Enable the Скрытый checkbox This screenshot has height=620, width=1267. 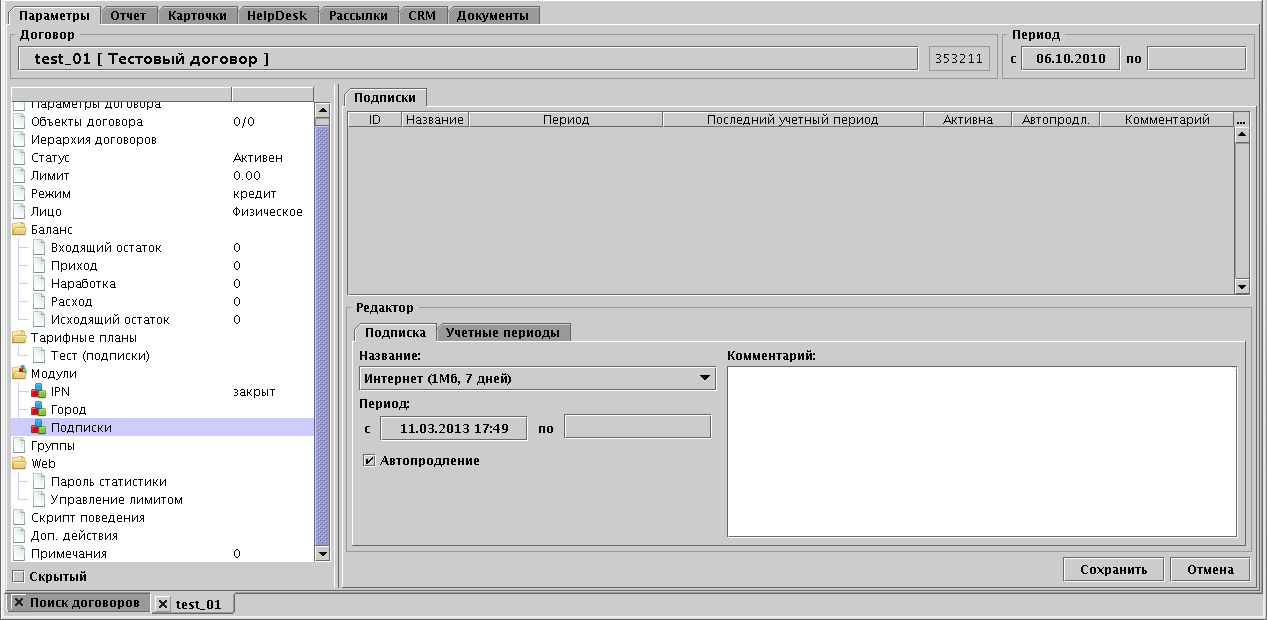(x=18, y=577)
